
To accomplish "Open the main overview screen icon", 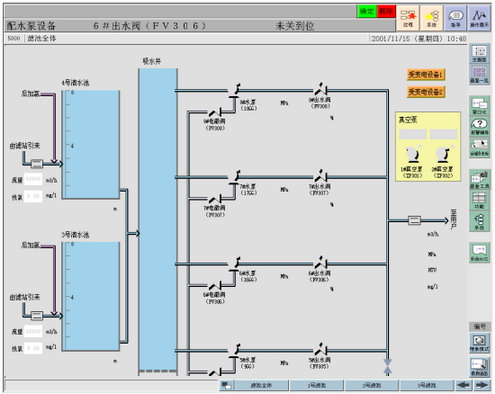I will pos(479,53).
